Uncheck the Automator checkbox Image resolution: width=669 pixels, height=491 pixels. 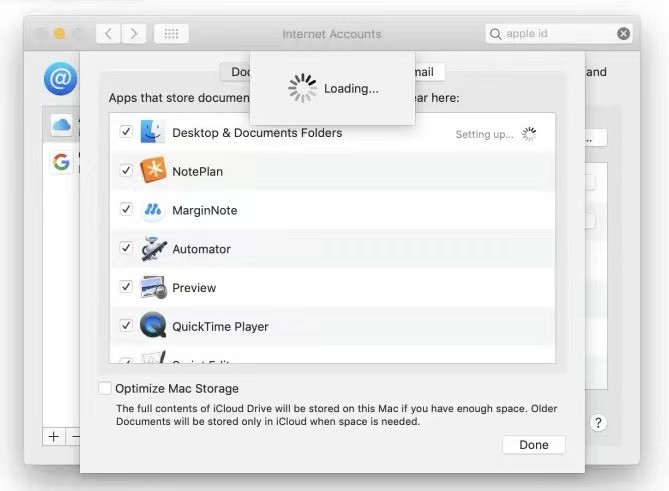pos(126,248)
